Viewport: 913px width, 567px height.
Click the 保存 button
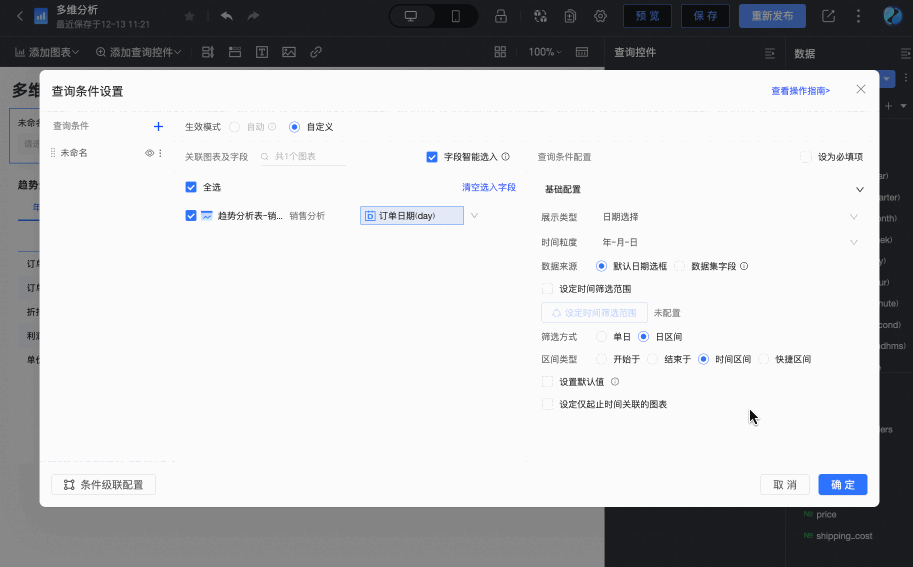(705, 16)
